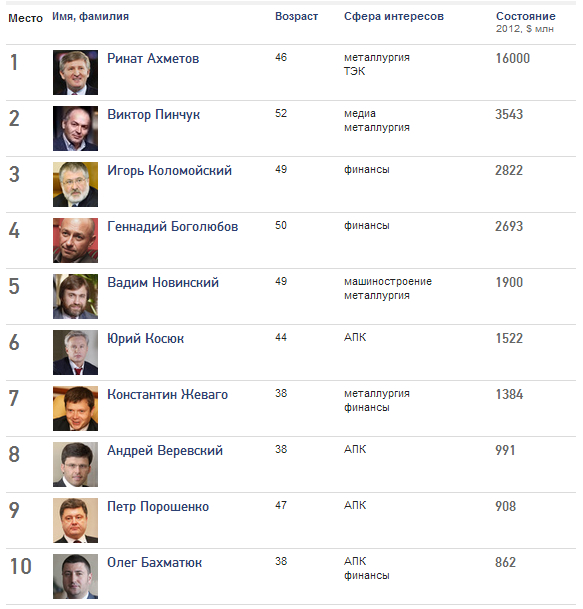This screenshot has height=609, width=583.
Task: Open the Ринат Ахметов name link
Action: (153, 59)
